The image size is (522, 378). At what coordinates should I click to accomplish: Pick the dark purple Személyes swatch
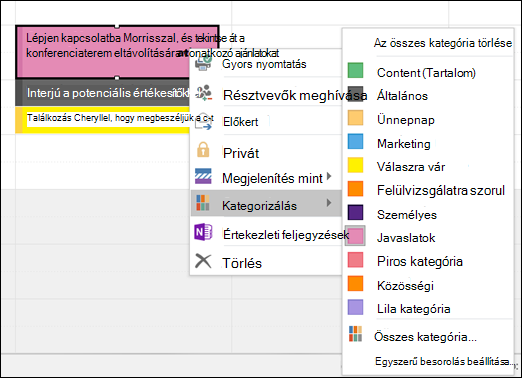355,212
